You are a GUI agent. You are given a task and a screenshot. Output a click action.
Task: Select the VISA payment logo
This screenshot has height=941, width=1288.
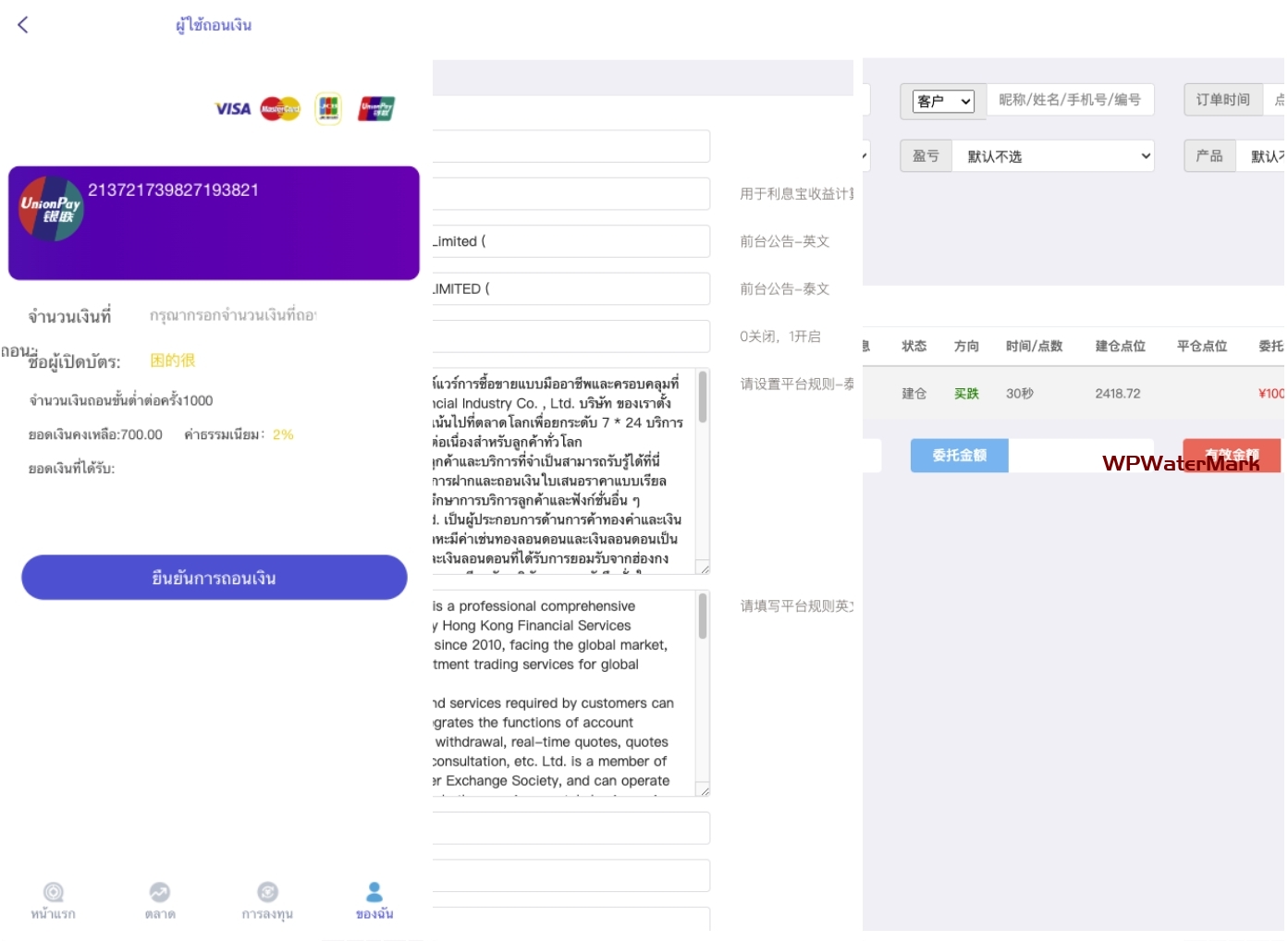pyautogui.click(x=233, y=109)
